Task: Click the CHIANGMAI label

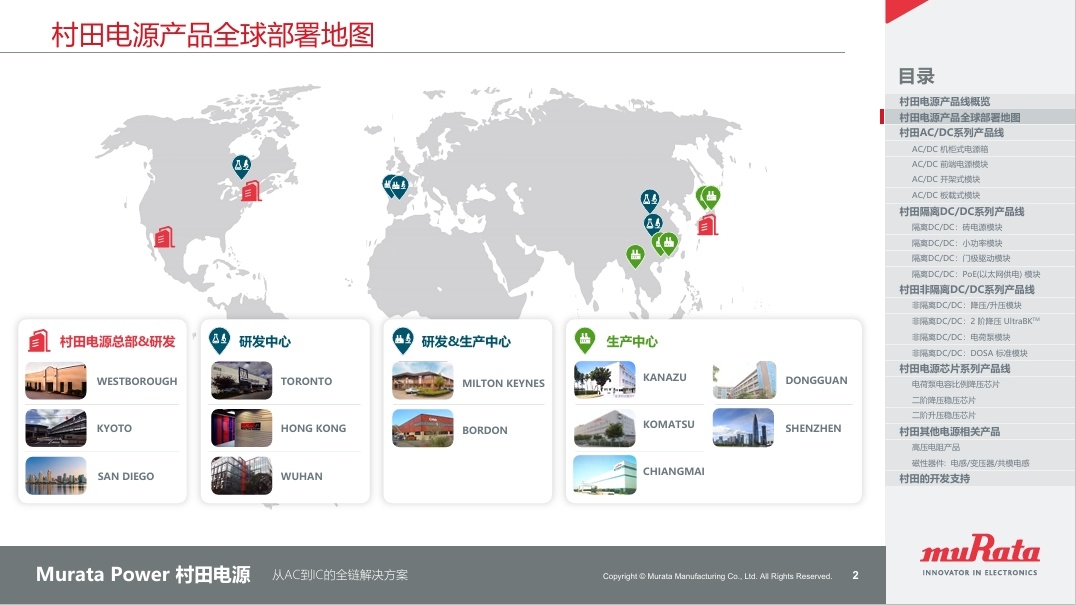Action: click(673, 471)
